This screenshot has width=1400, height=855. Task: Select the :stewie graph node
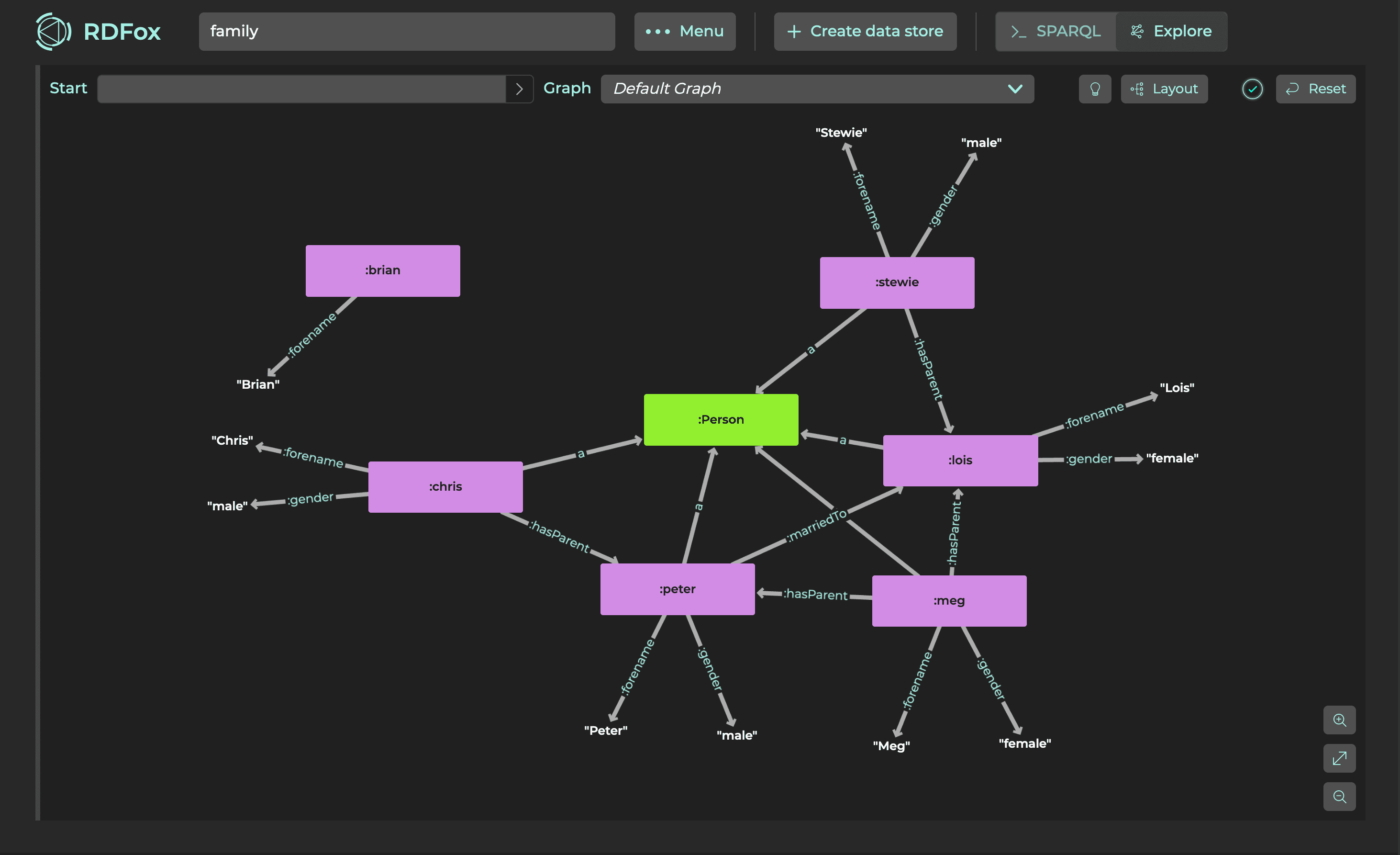pos(897,282)
